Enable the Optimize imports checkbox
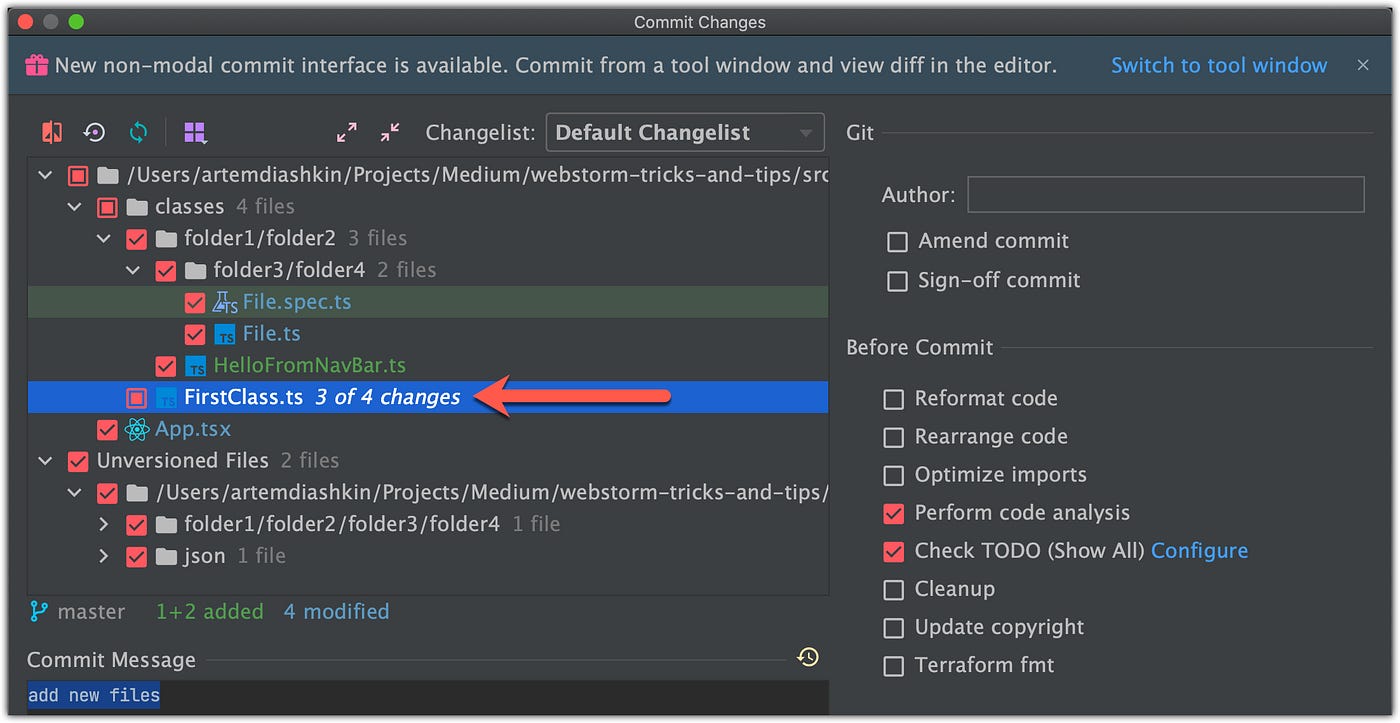The image size is (1400, 723). pos(893,475)
